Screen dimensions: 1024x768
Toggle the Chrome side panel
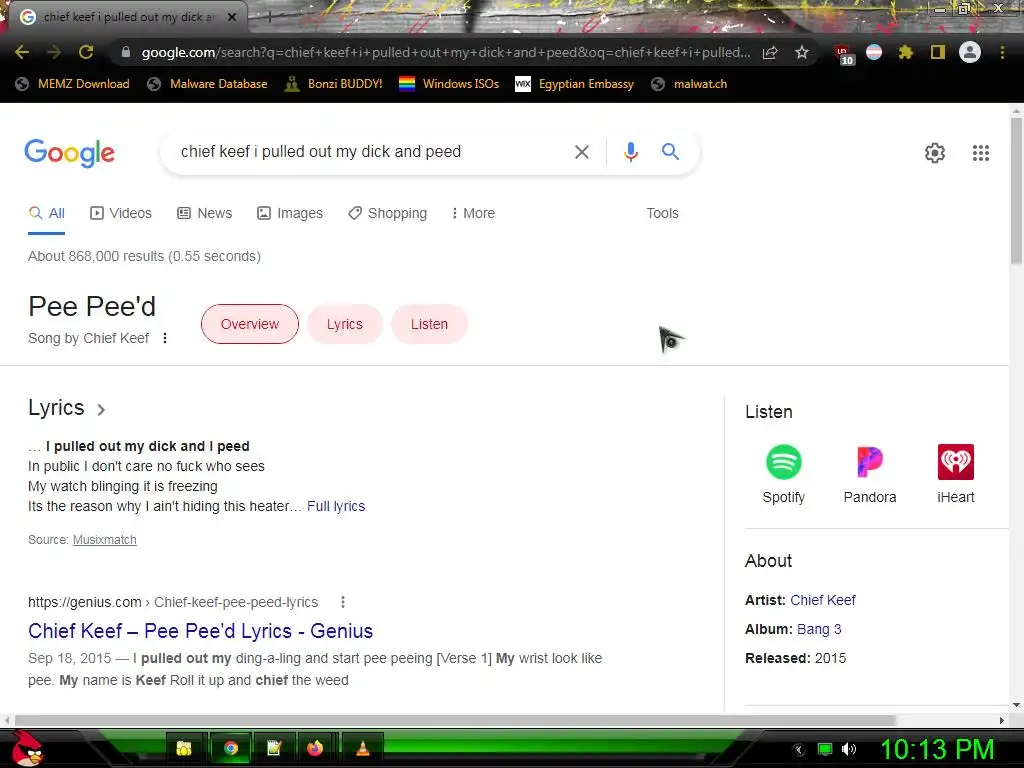point(938,52)
